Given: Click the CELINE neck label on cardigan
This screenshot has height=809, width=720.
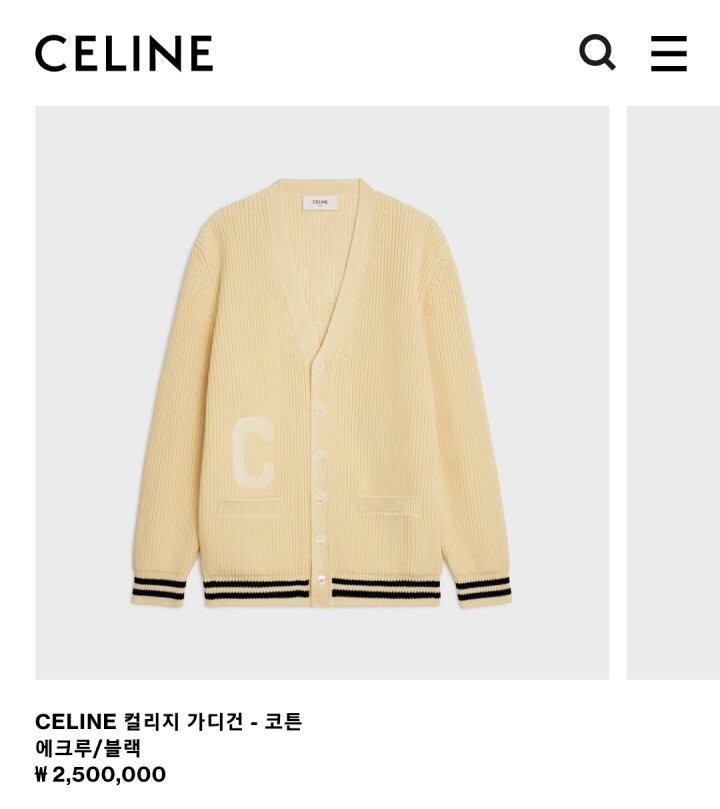Looking at the screenshot, I should pyautogui.click(x=320, y=202).
